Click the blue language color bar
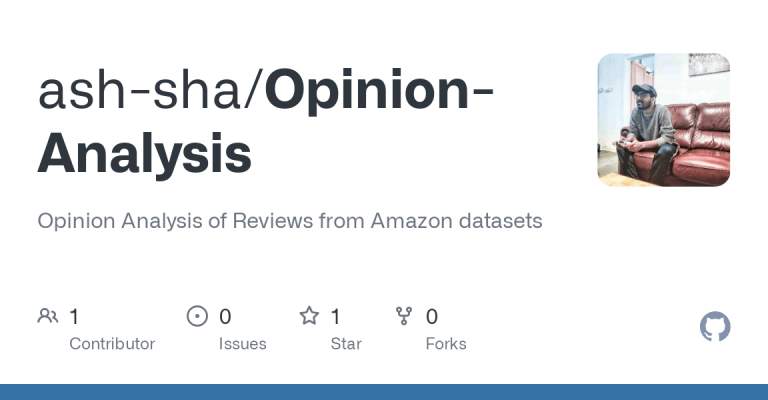Viewport: 768px width, 400px height. pos(384,392)
